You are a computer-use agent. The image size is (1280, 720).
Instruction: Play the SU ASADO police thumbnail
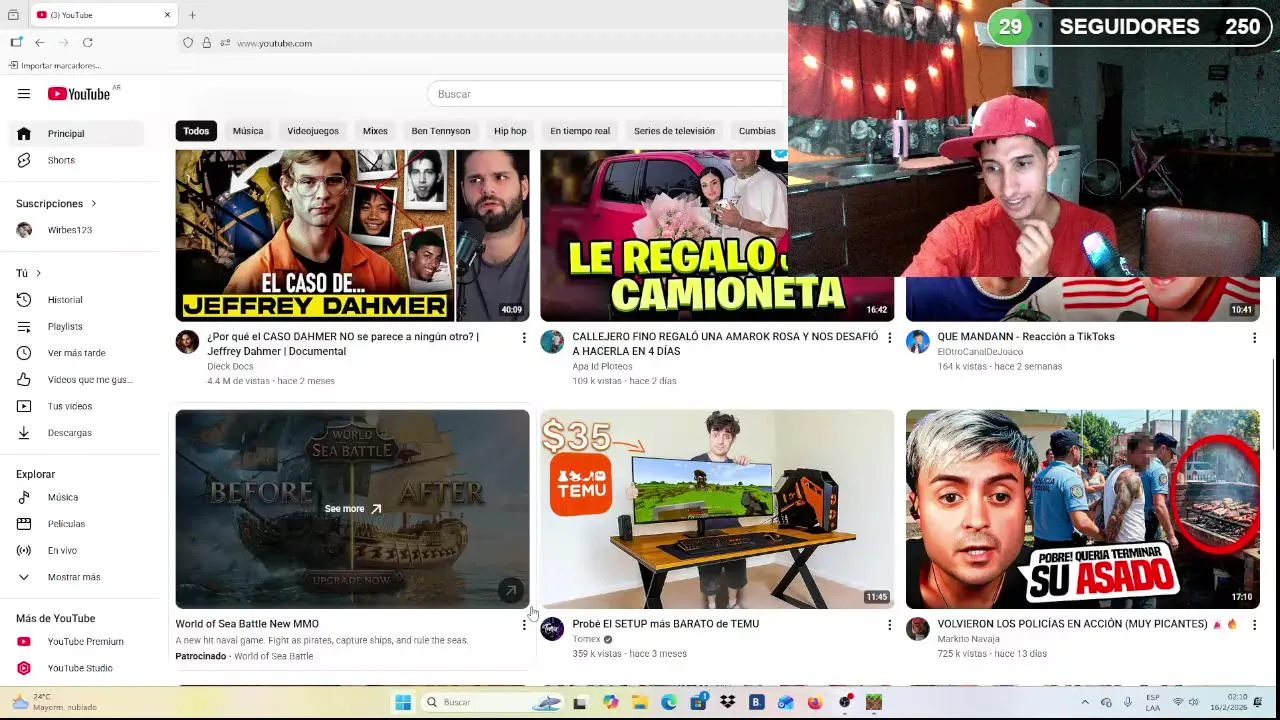coord(1083,509)
